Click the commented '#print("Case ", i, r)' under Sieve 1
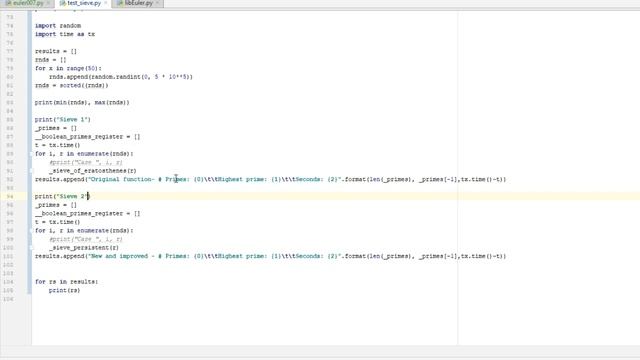The width and height of the screenshot is (640, 360). (x=86, y=162)
